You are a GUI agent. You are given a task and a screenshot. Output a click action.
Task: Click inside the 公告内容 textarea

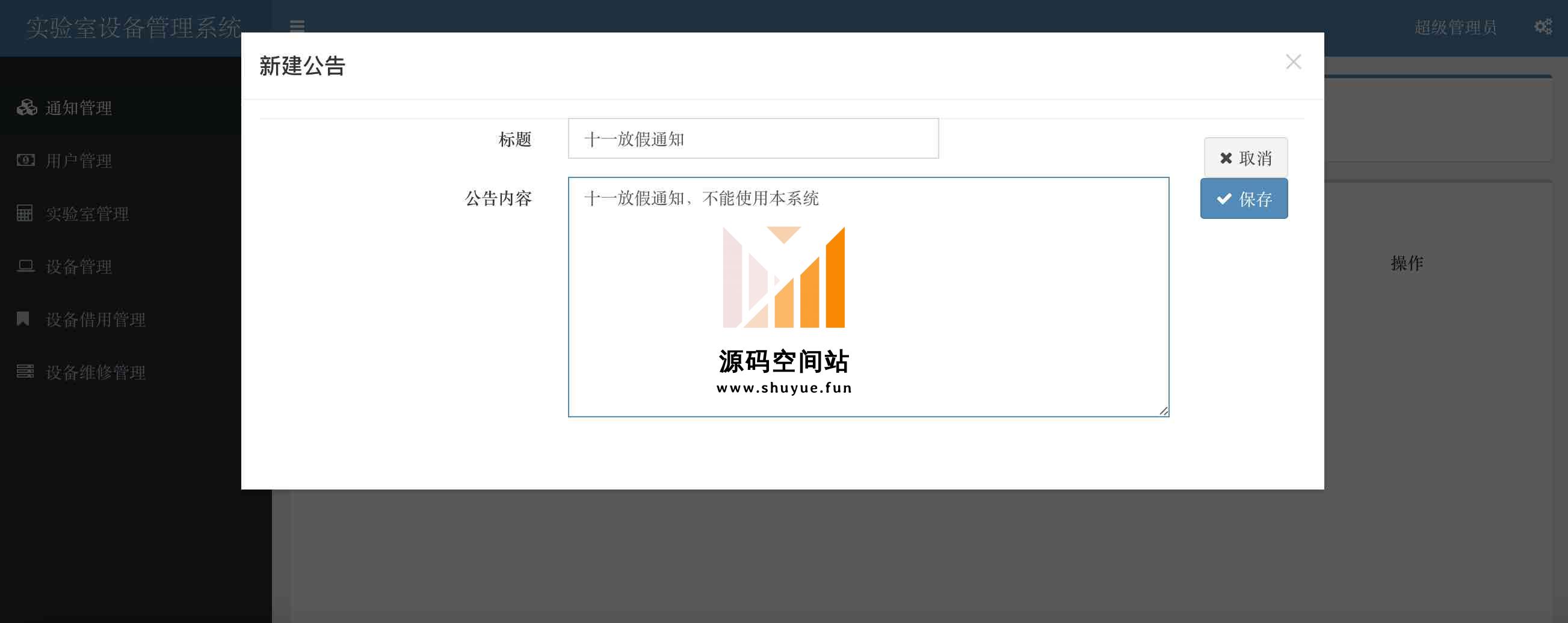coord(869,297)
